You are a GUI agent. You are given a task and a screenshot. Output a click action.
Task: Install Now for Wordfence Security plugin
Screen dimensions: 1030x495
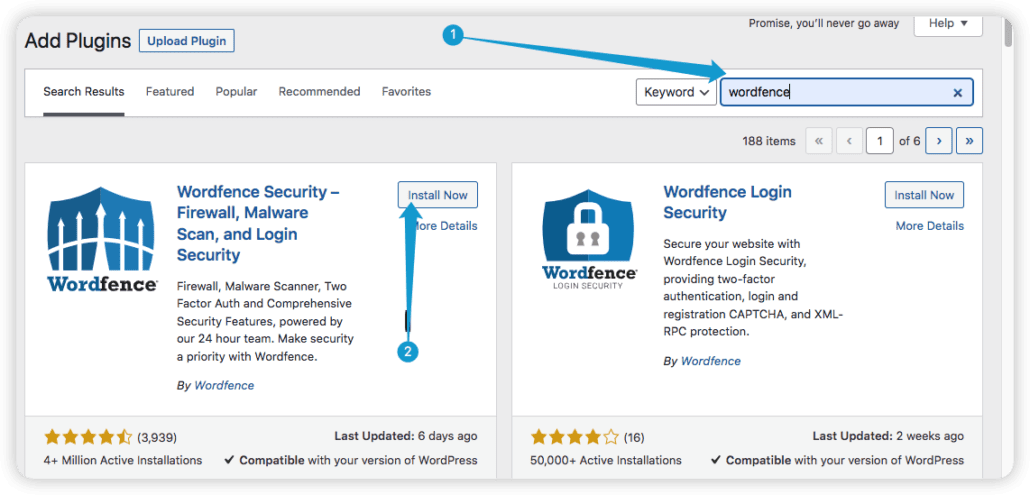[x=437, y=195]
